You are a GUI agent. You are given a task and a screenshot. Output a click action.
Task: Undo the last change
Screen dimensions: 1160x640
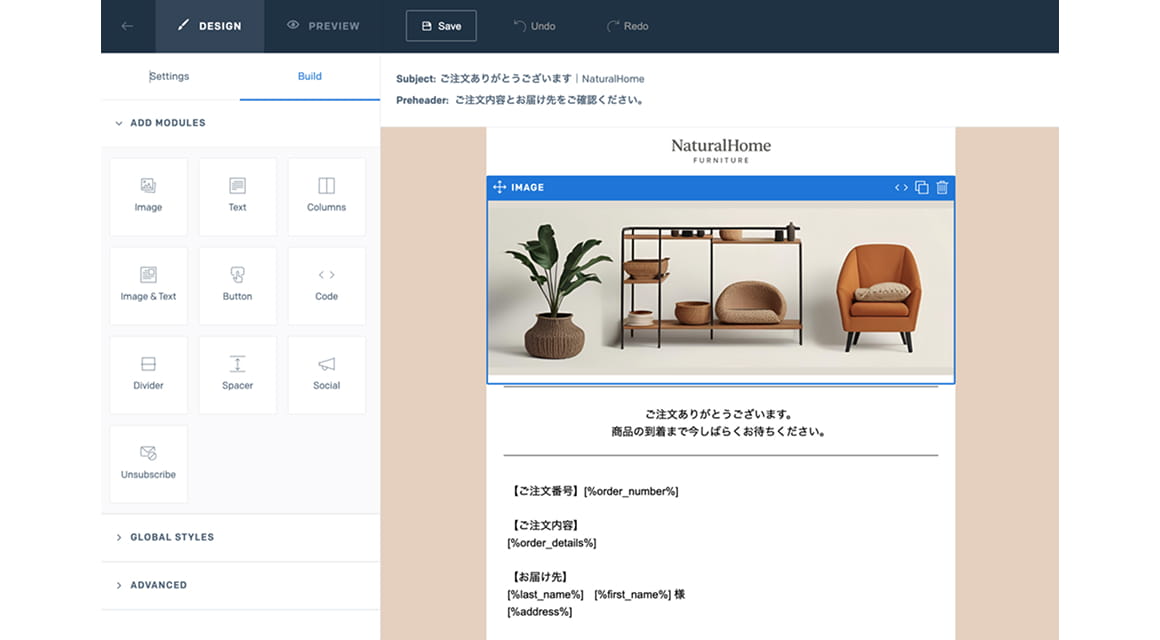click(x=534, y=26)
